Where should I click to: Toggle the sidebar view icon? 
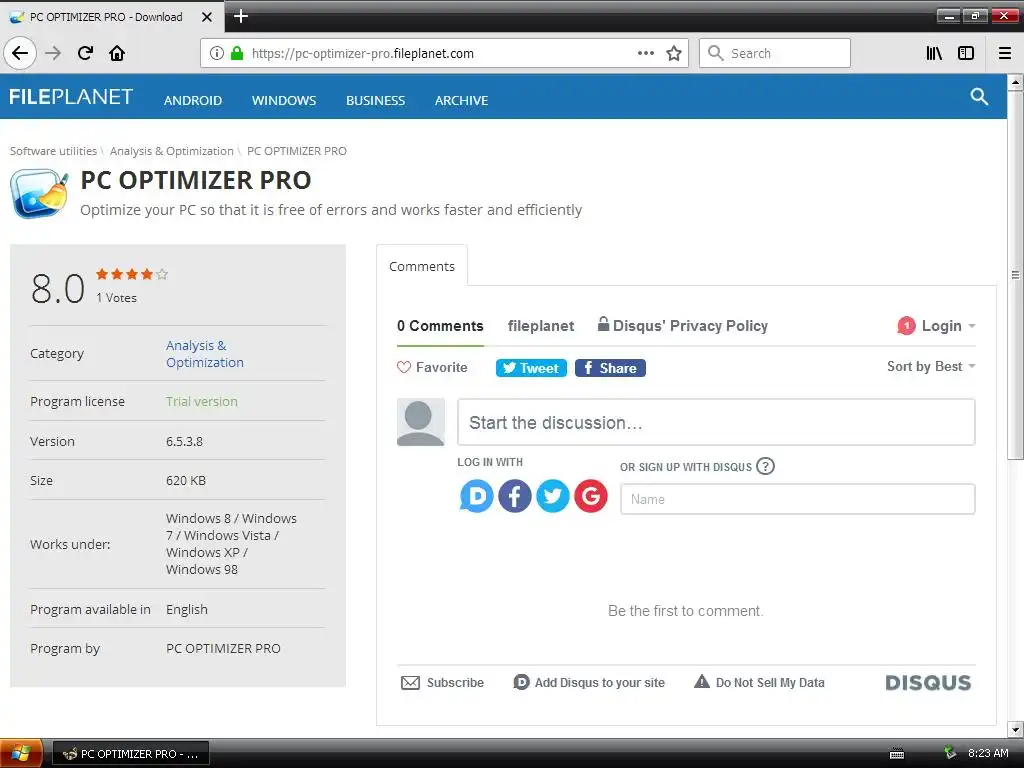pos(966,53)
